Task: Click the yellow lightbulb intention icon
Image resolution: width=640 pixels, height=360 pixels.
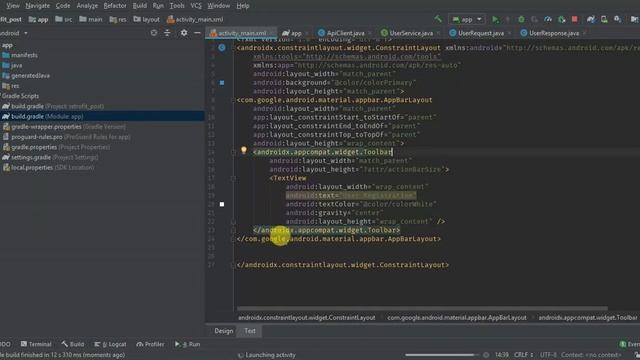Action: (244, 150)
